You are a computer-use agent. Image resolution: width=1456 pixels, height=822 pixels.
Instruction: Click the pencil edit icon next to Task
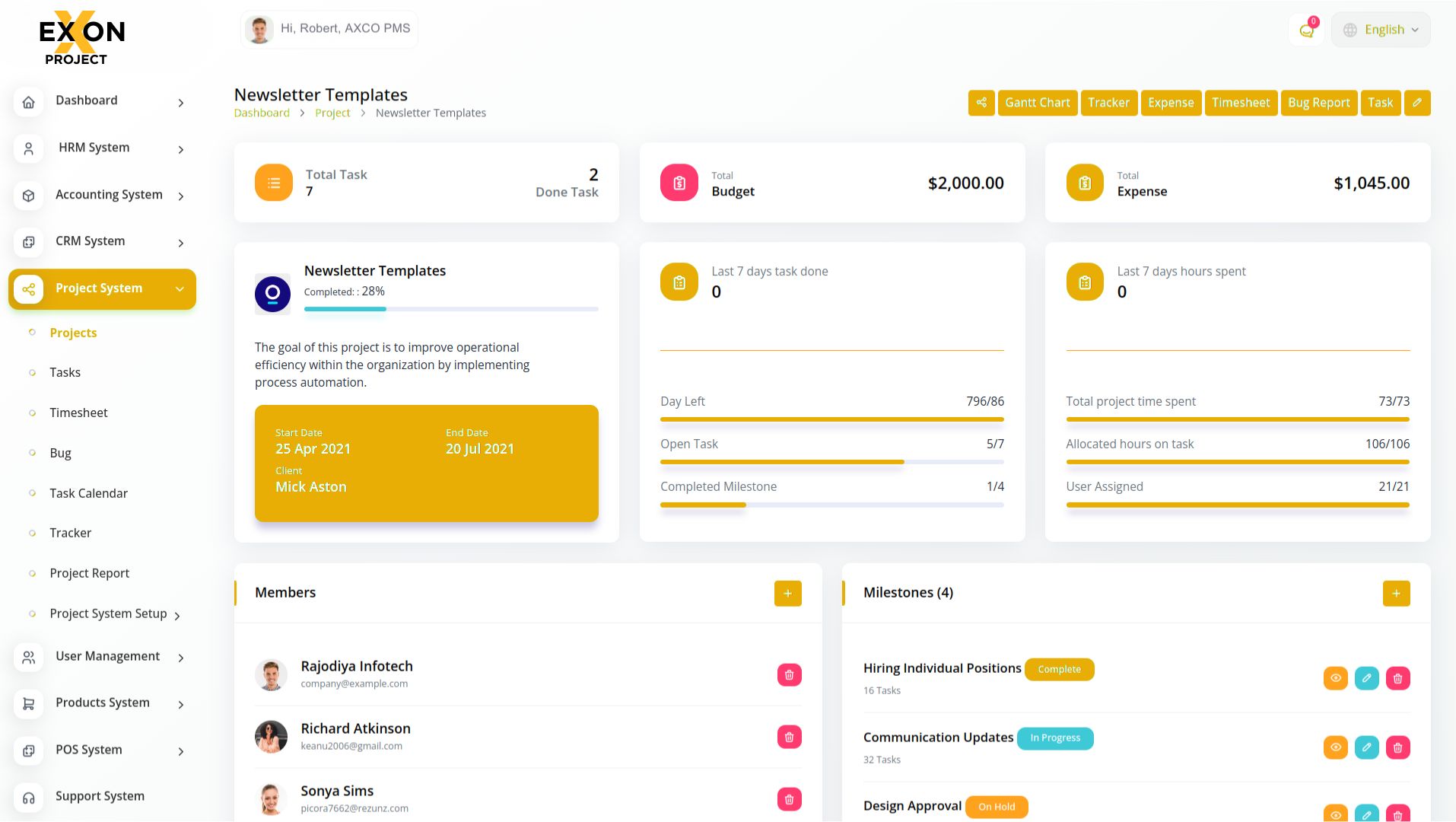[x=1416, y=103]
